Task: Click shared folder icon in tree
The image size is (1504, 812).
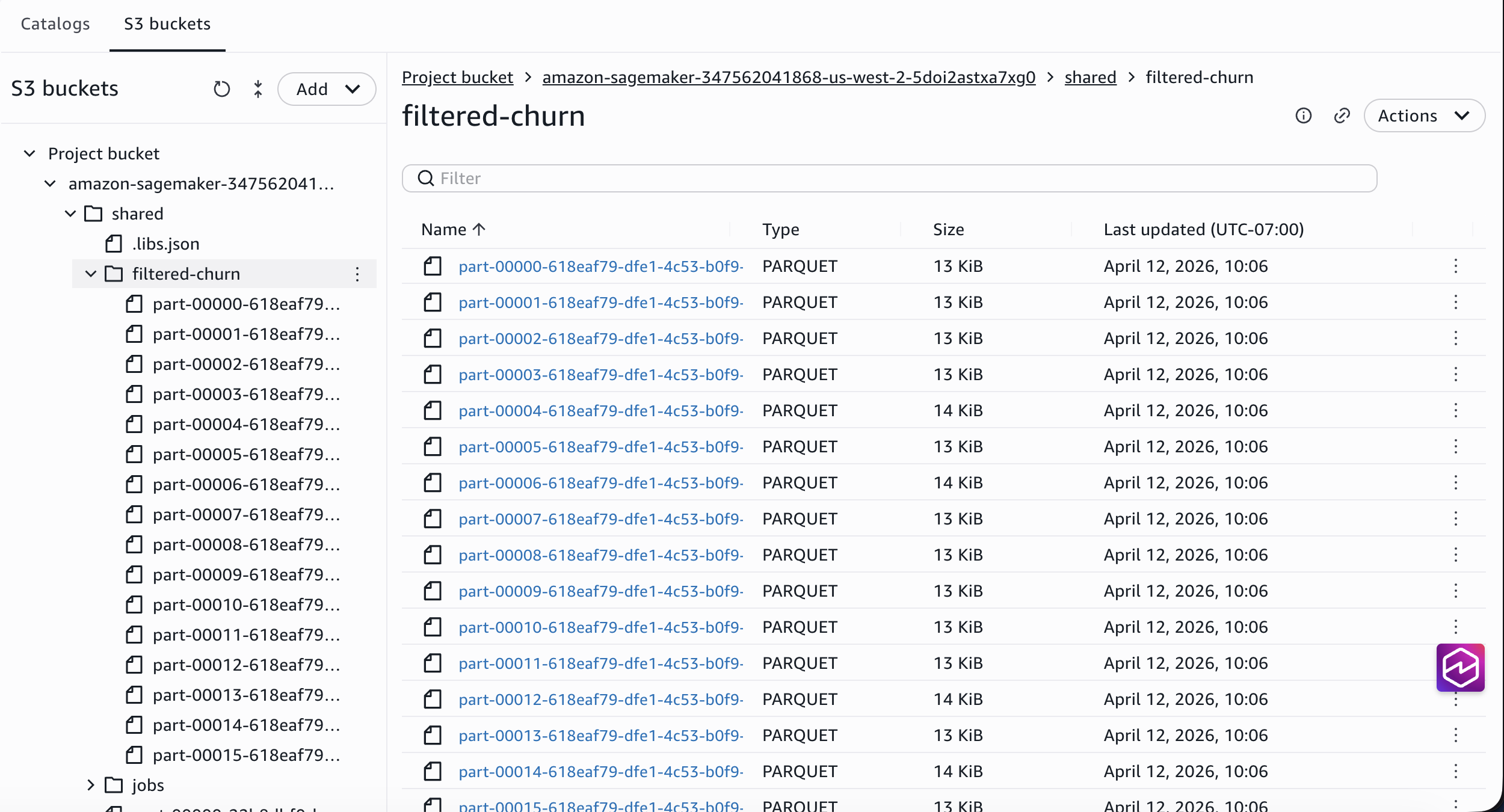Action: coord(93,214)
